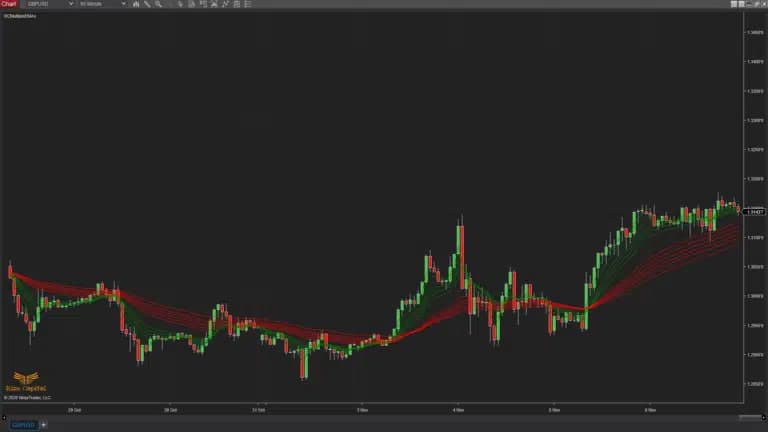Viewport: 768px width, 432px height.
Task: Click the zoom in magnifier icon
Action: (157, 4)
